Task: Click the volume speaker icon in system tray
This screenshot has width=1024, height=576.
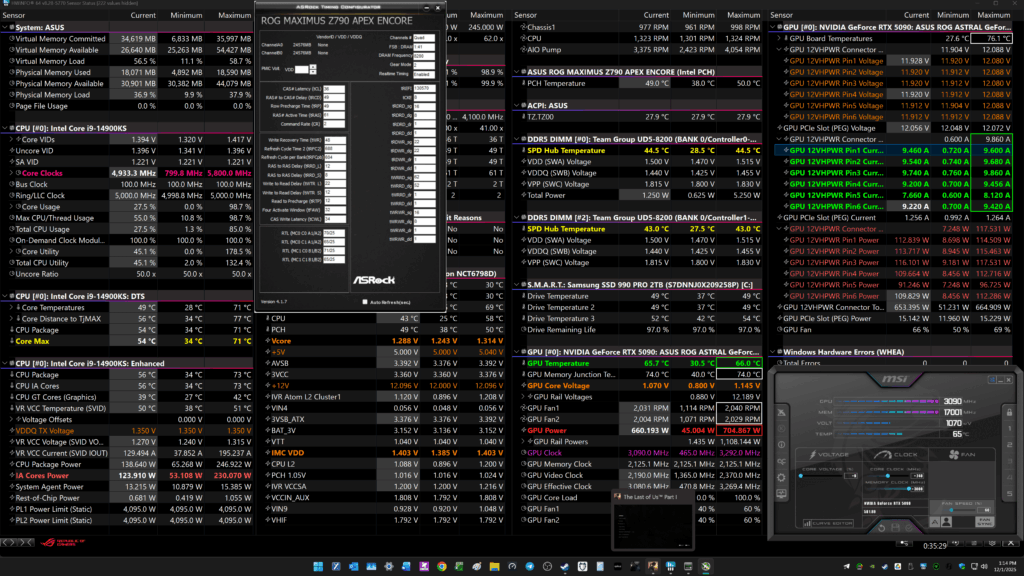Action: tap(984, 566)
